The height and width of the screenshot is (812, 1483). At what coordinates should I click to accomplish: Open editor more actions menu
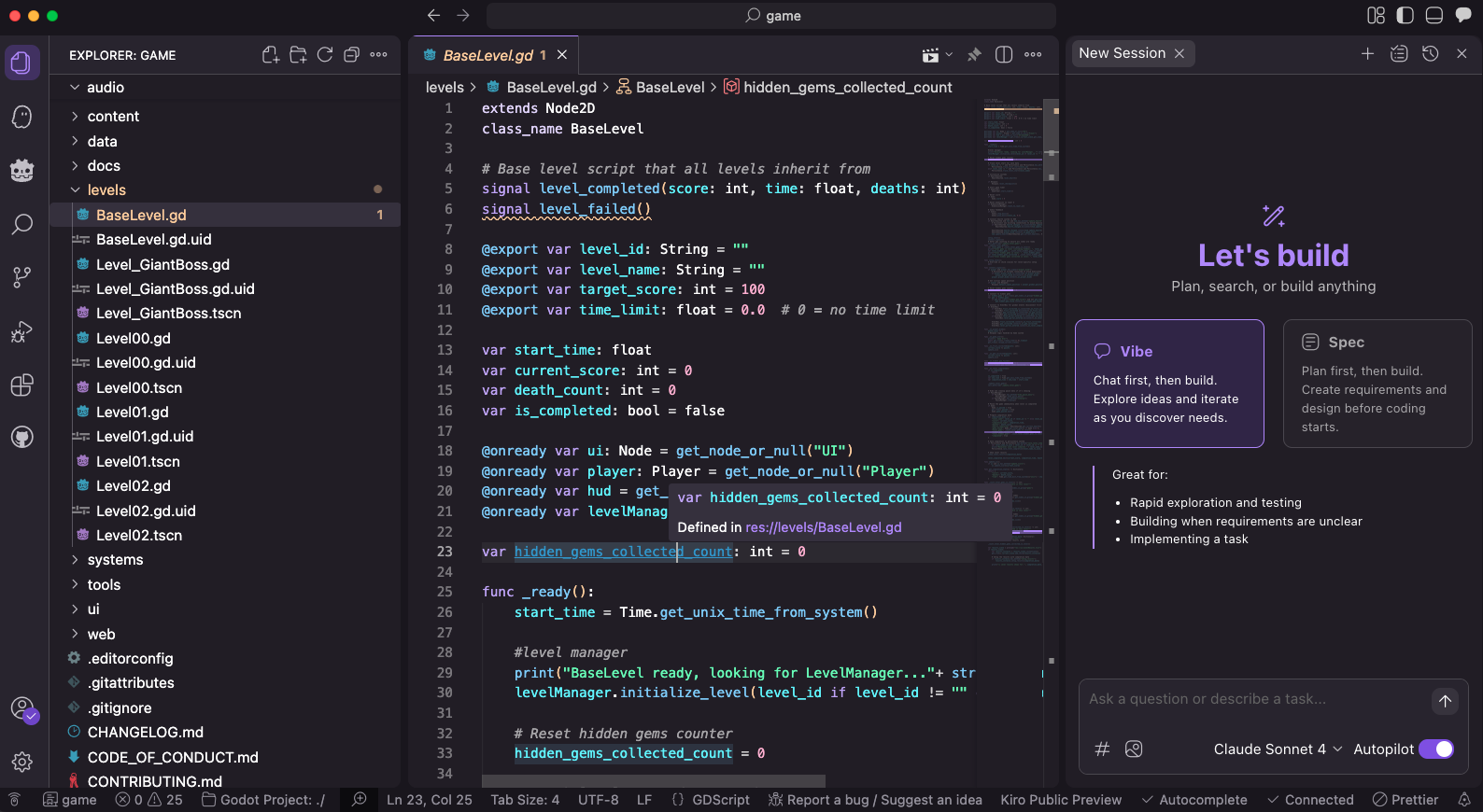(x=1033, y=55)
